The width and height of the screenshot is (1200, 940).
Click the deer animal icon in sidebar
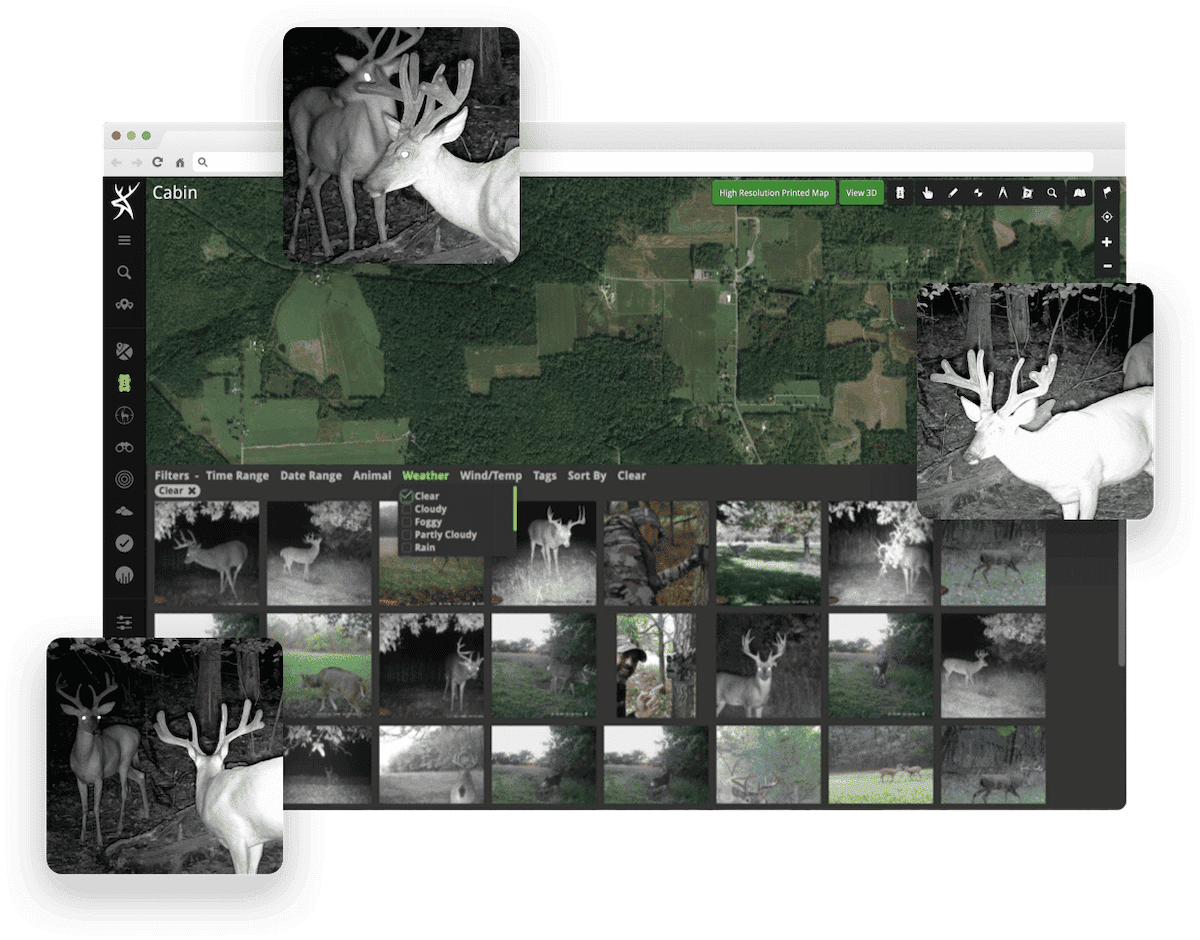(x=124, y=415)
